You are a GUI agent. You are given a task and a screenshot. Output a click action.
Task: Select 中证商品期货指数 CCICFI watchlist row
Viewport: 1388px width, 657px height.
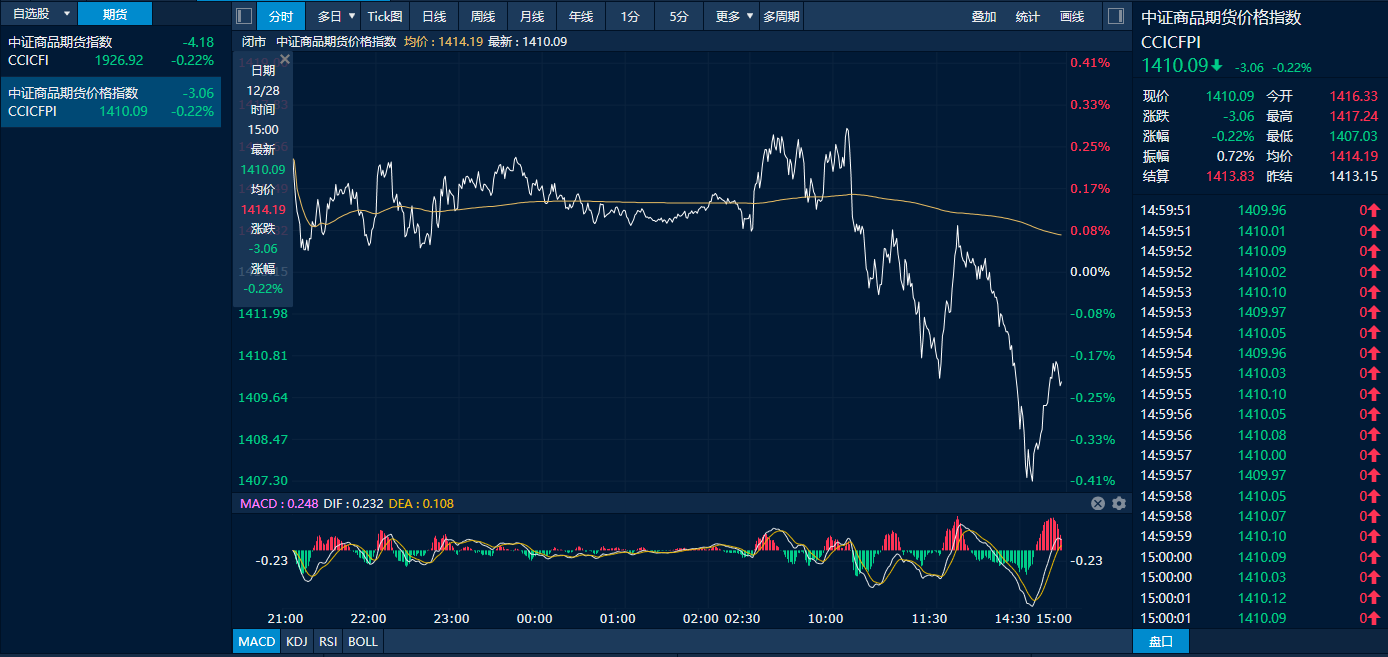111,51
